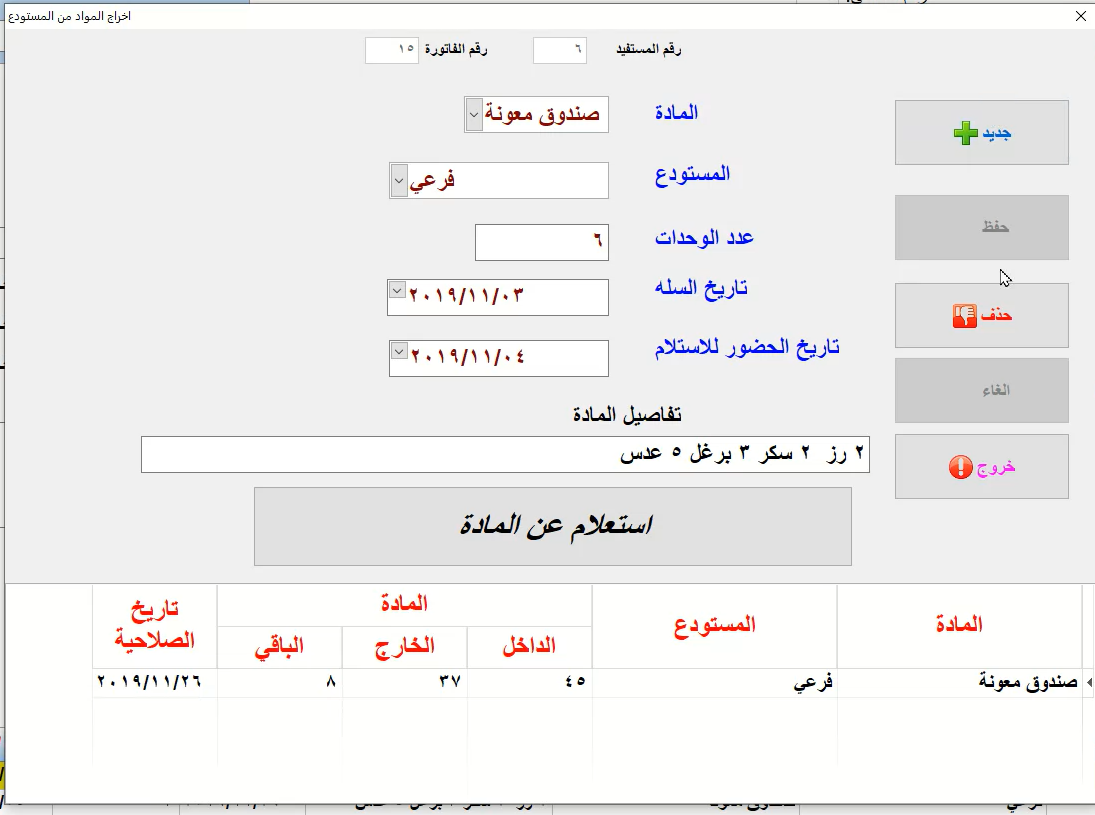Click inside the رقم المستفيد field
This screenshot has height=815, width=1095.
[x=559, y=50]
